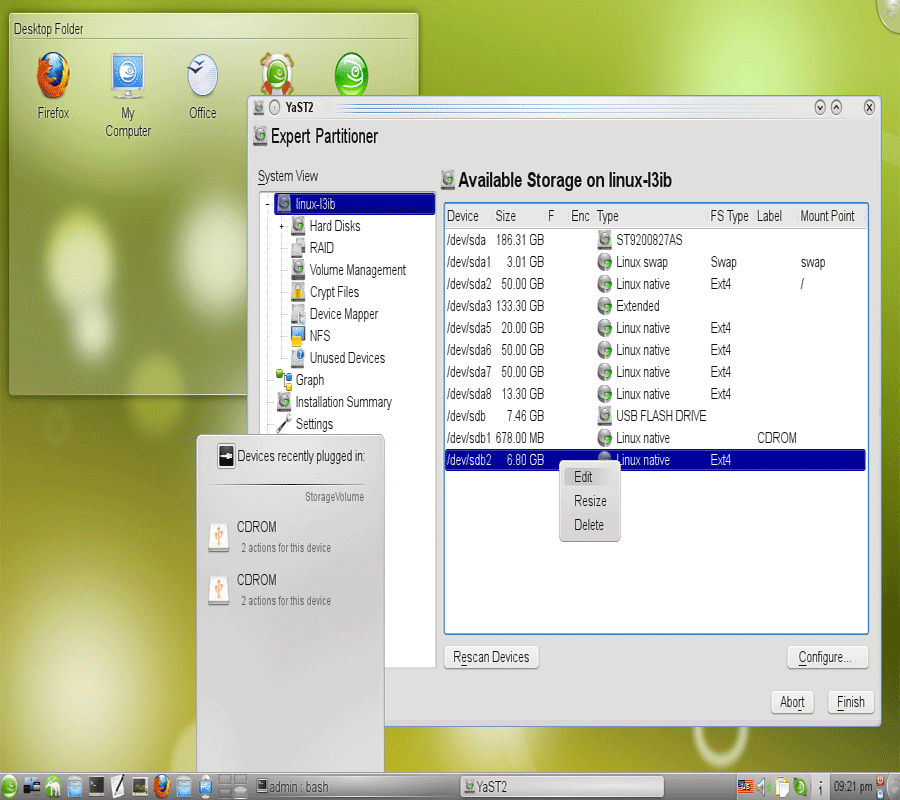Select the /dev/sda1 swap partition row
Image resolution: width=900 pixels, height=800 pixels.
[x=655, y=262]
